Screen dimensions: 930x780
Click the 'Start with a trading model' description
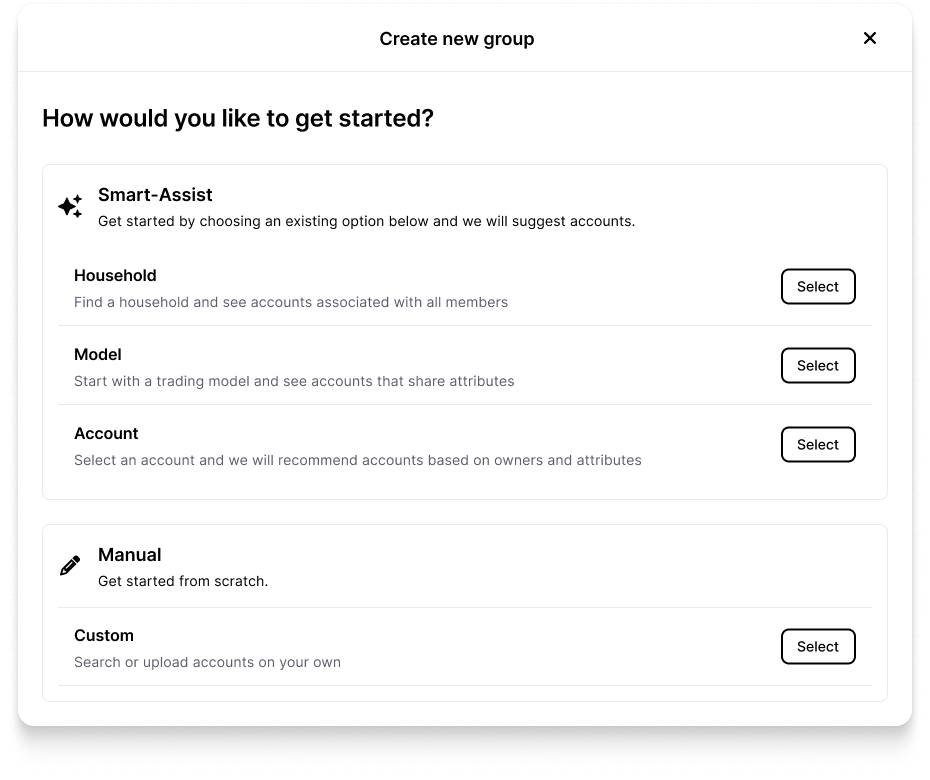[294, 381]
